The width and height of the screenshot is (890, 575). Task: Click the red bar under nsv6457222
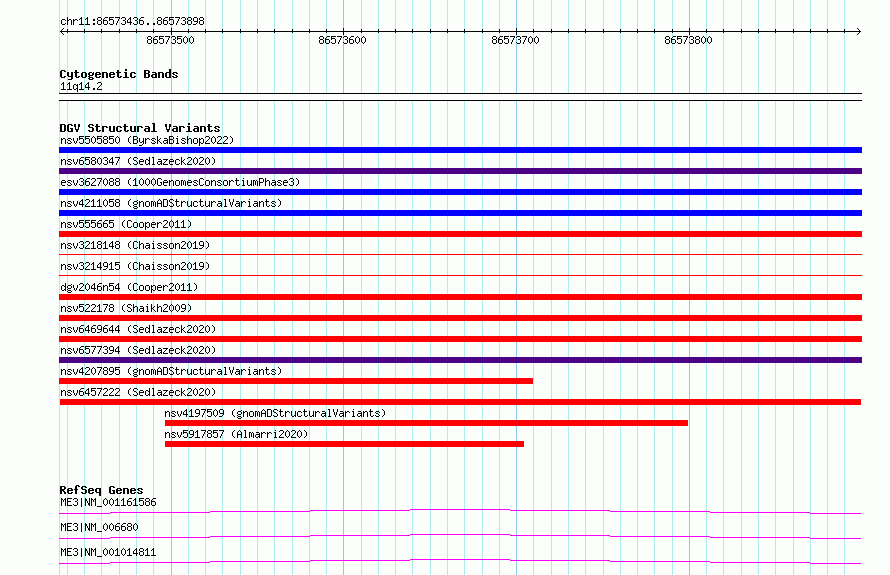pos(460,402)
